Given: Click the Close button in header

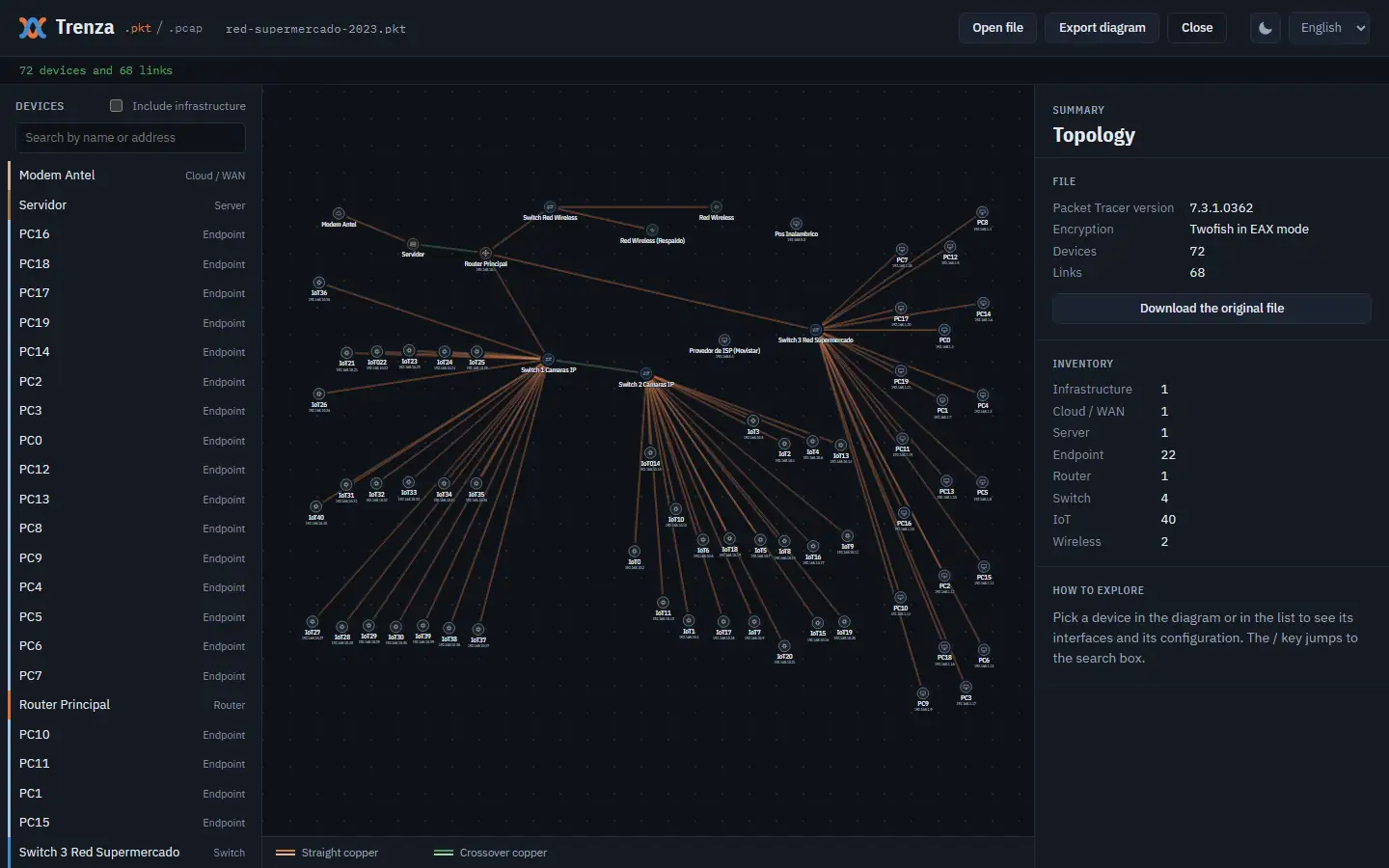Looking at the screenshot, I should point(1196,28).
